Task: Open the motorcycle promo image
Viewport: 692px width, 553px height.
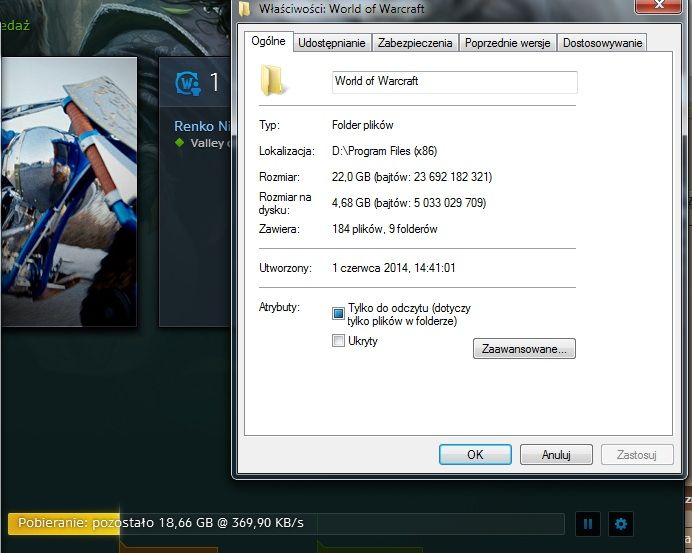Action: pos(69,192)
